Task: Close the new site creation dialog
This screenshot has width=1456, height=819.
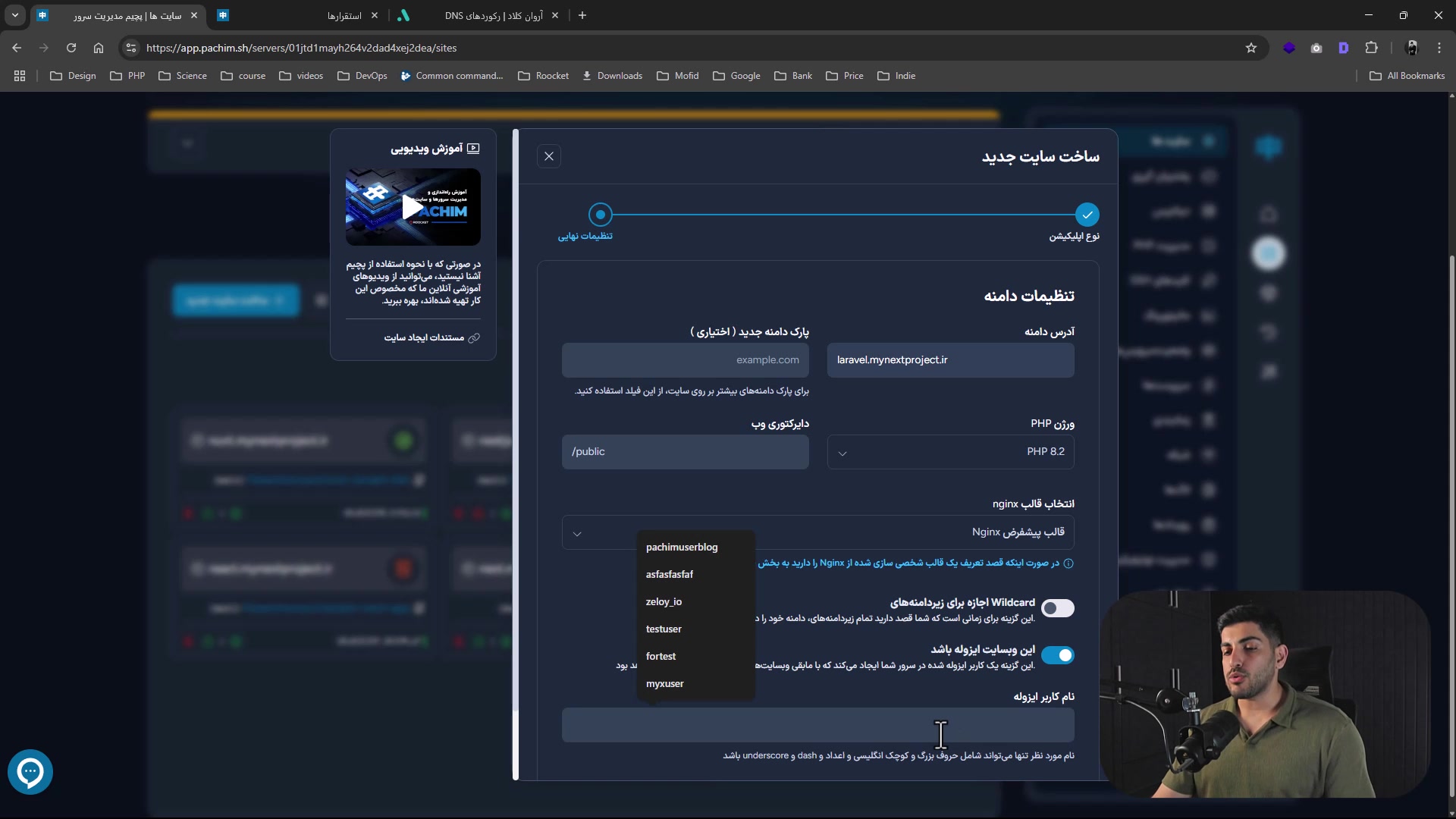Action: pos(549,156)
